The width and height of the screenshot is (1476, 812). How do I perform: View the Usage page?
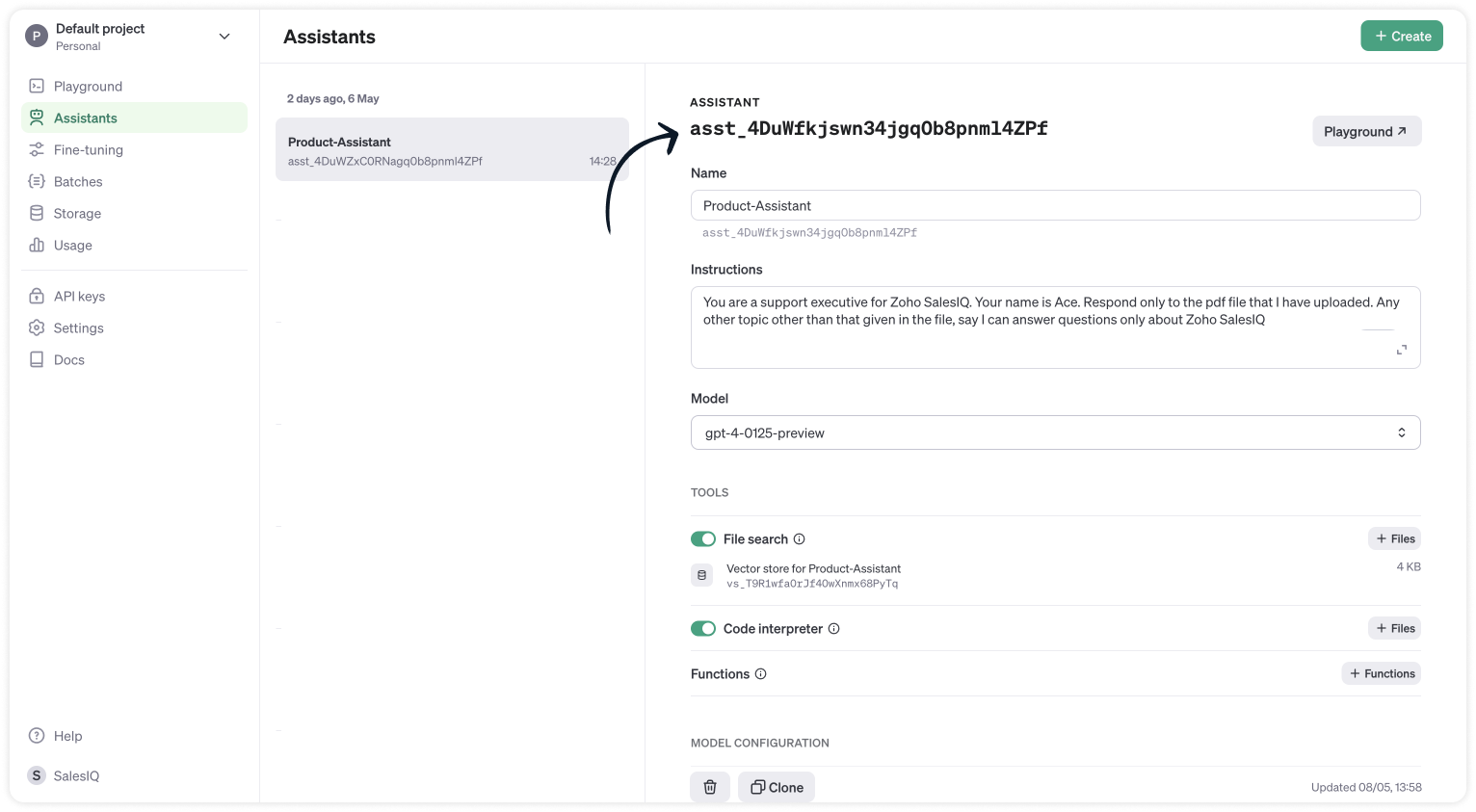tap(134, 245)
